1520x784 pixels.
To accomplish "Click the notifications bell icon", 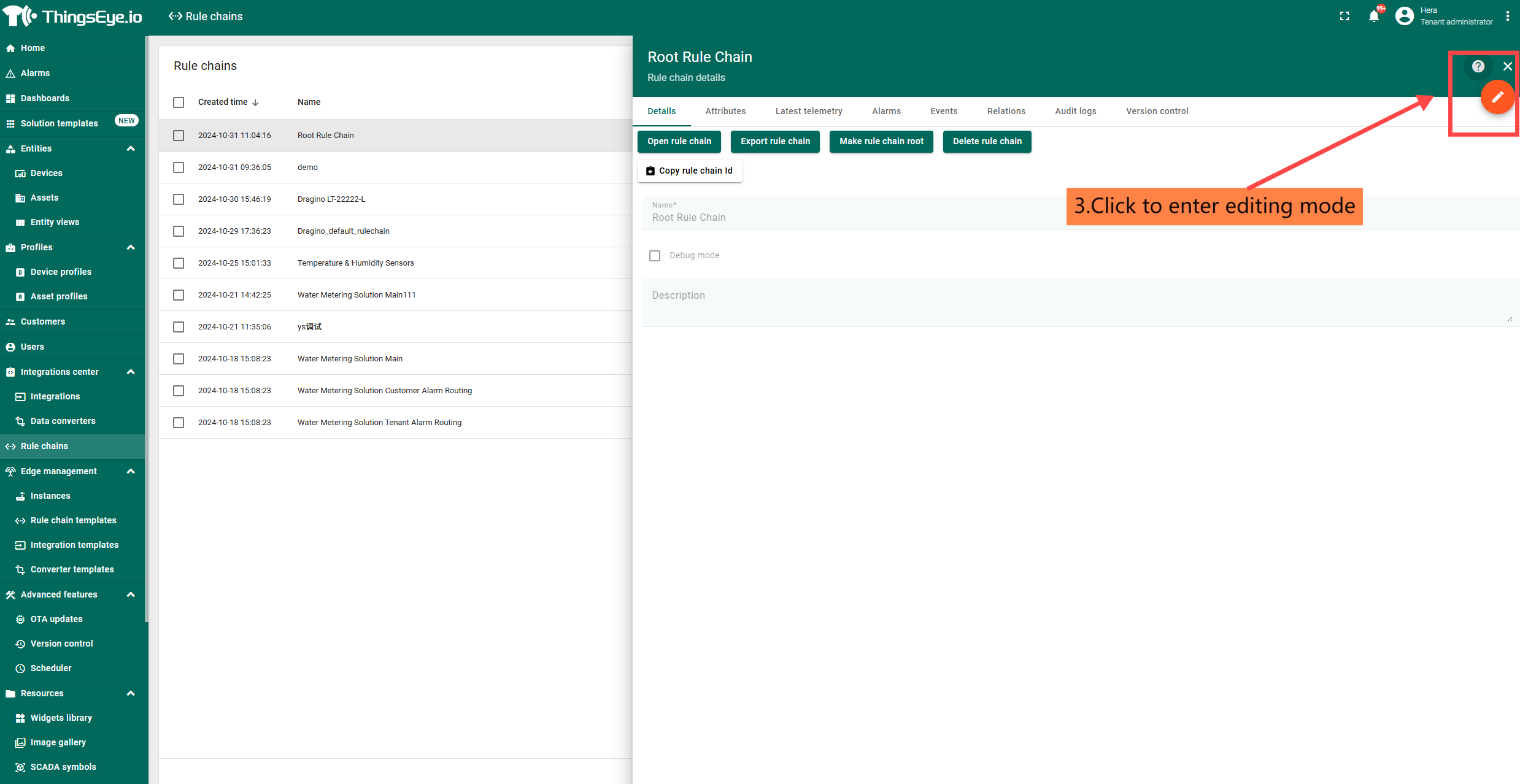I will click(x=1373, y=17).
